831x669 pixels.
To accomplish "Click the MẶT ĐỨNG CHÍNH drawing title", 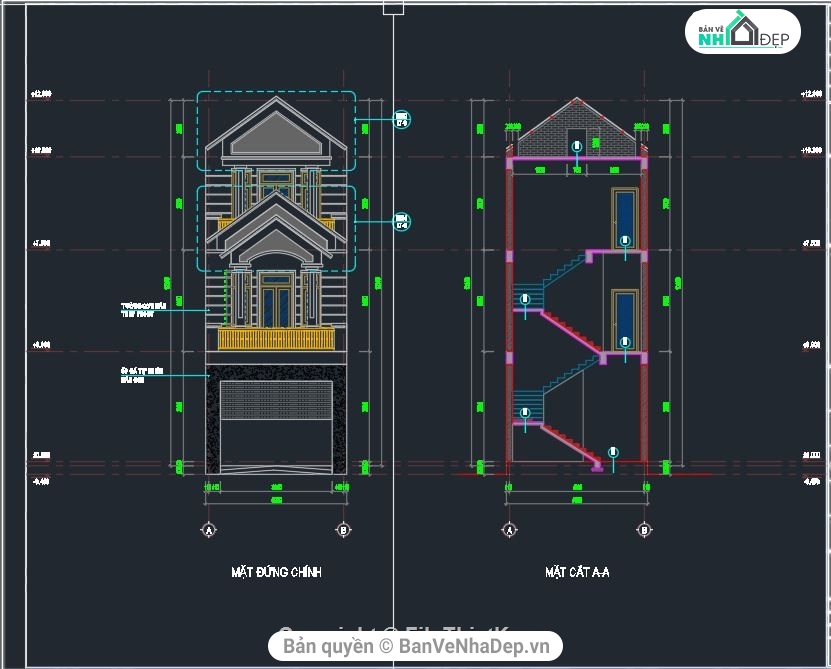I will click(x=276, y=572).
